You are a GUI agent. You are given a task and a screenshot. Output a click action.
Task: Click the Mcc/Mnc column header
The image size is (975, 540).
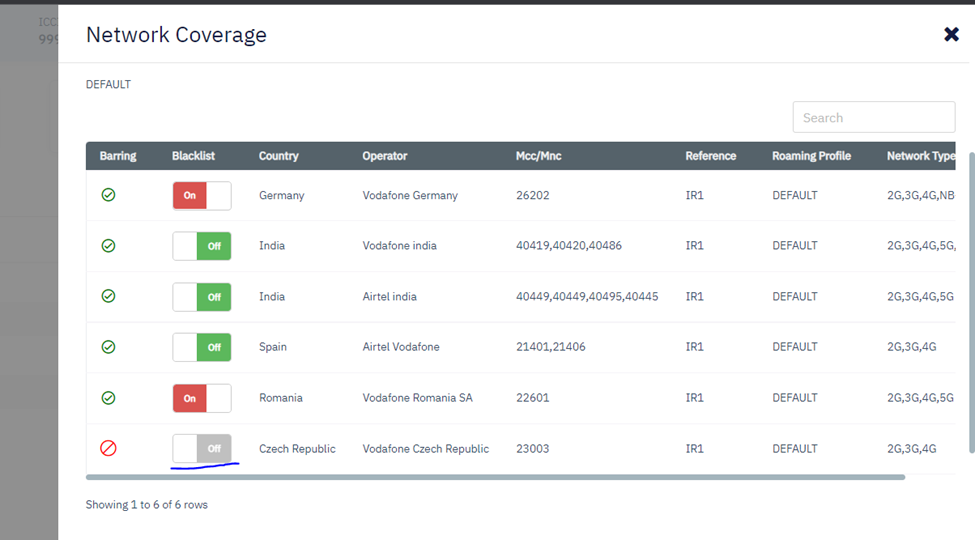point(539,156)
